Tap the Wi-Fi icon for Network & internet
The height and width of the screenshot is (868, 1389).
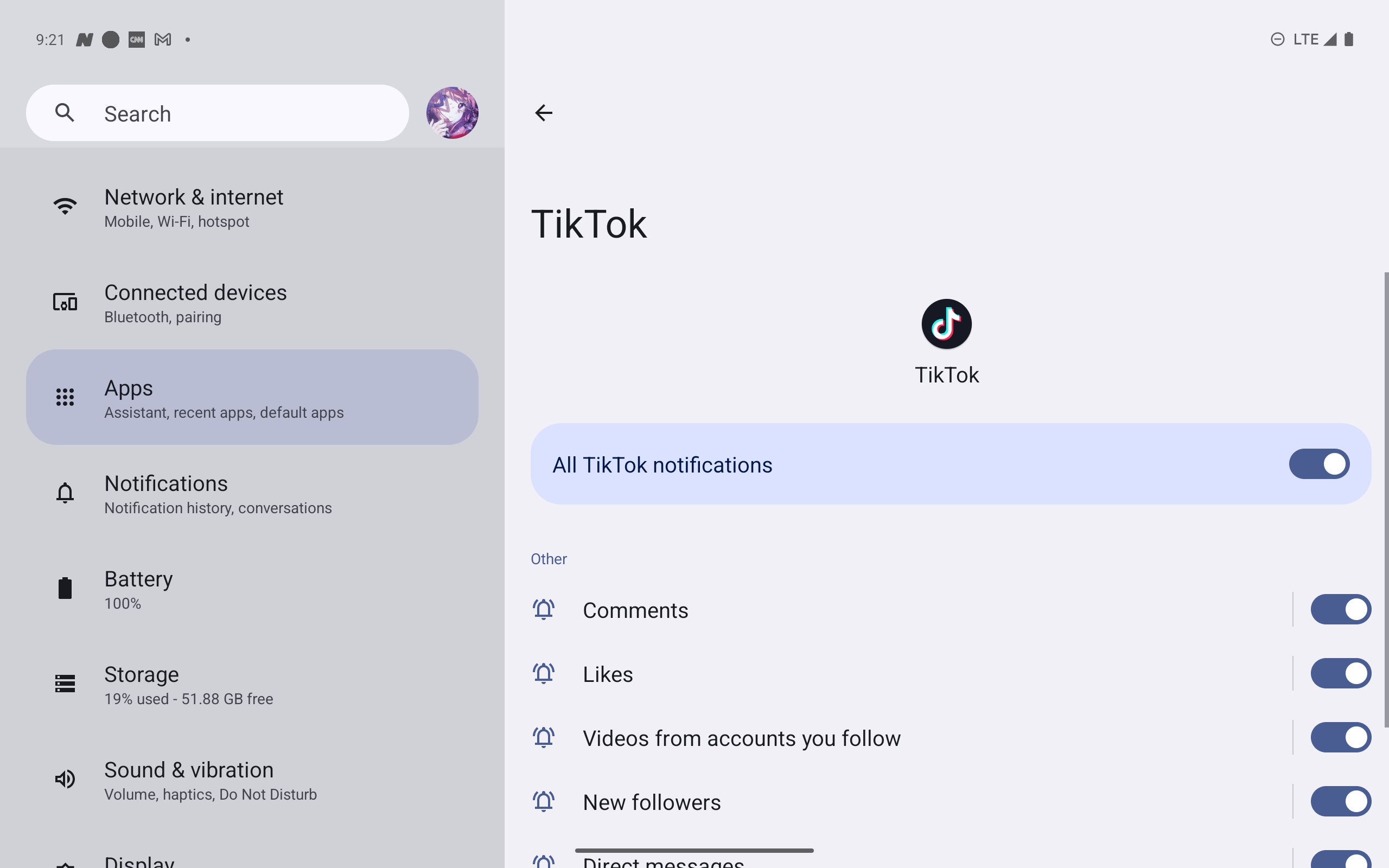pyautogui.click(x=65, y=206)
